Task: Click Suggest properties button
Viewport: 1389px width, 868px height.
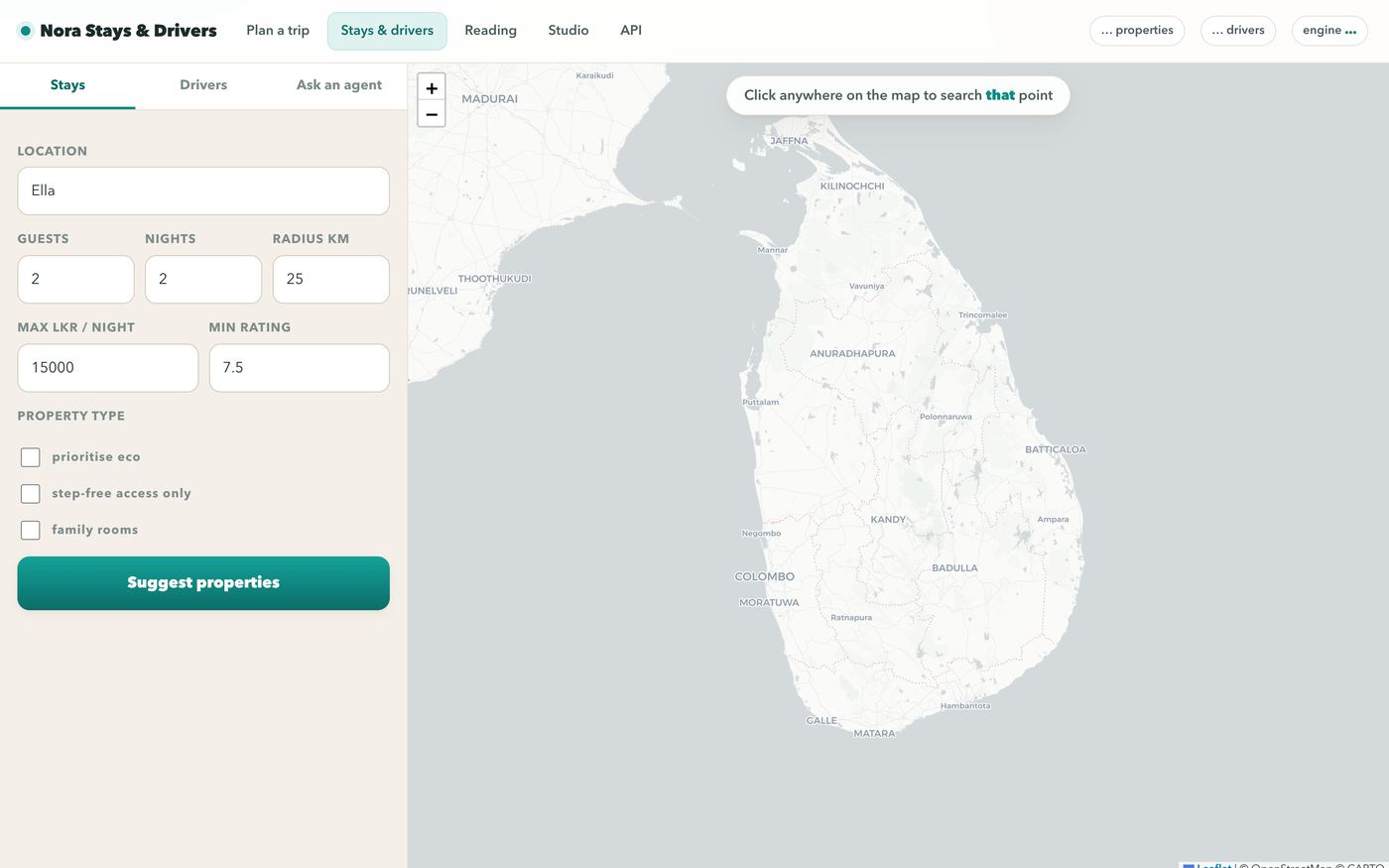Action: pos(203,583)
